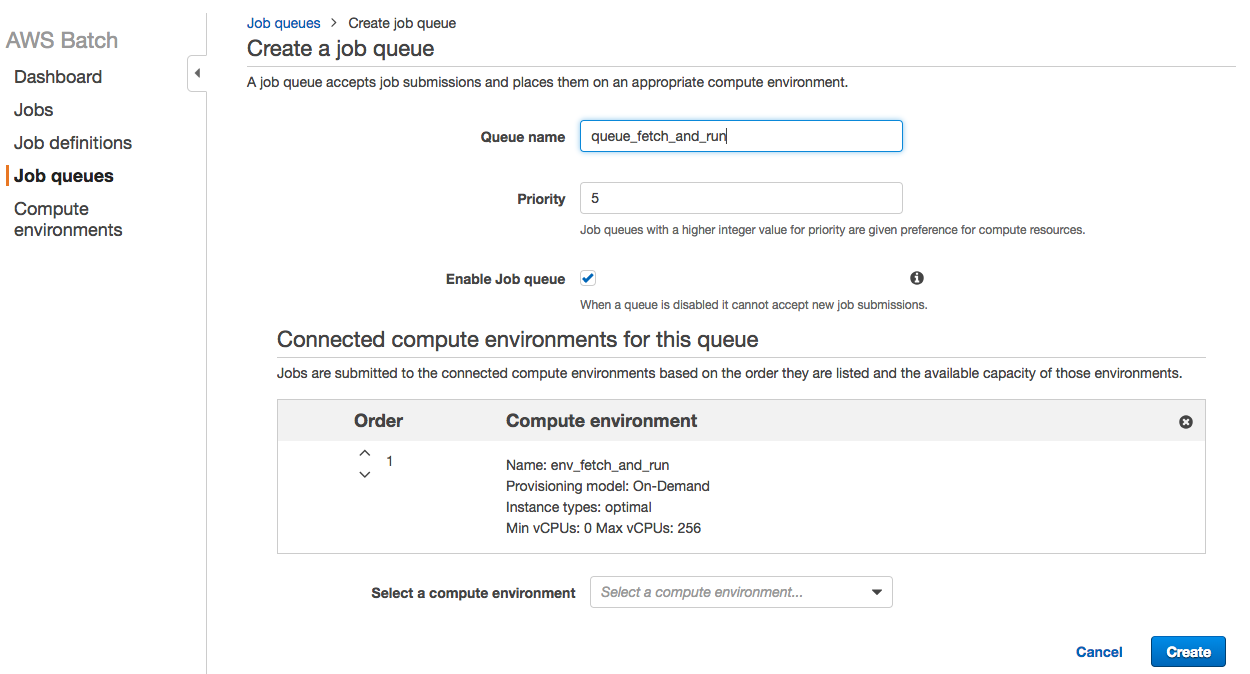
Task: Click the AWS Batch sidebar heading
Action: pyautogui.click(x=62, y=41)
